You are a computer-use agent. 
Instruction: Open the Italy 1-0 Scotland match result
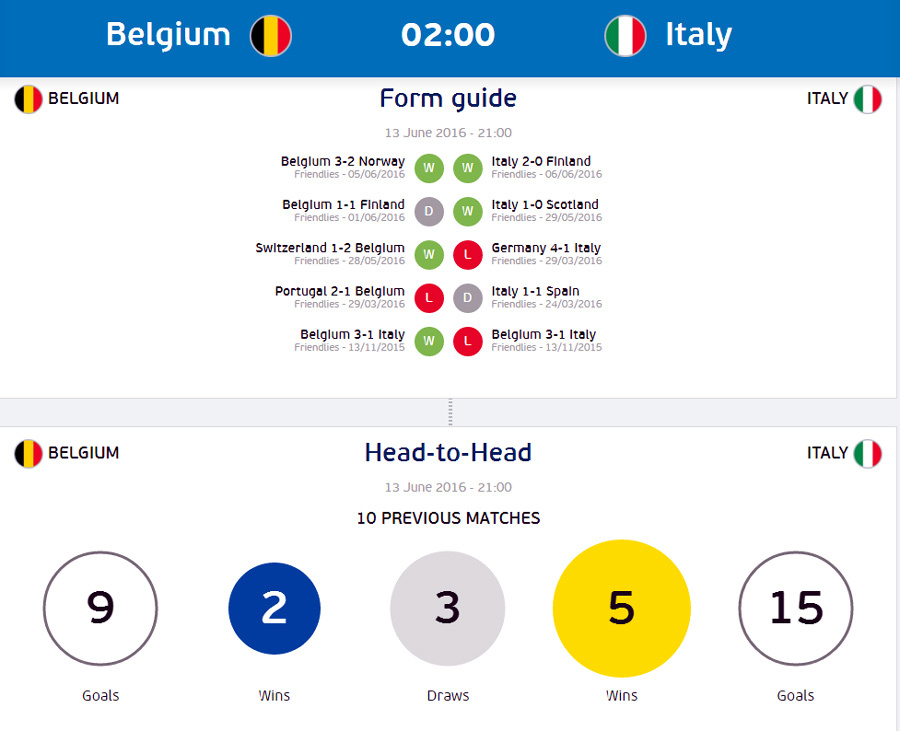[x=545, y=205]
